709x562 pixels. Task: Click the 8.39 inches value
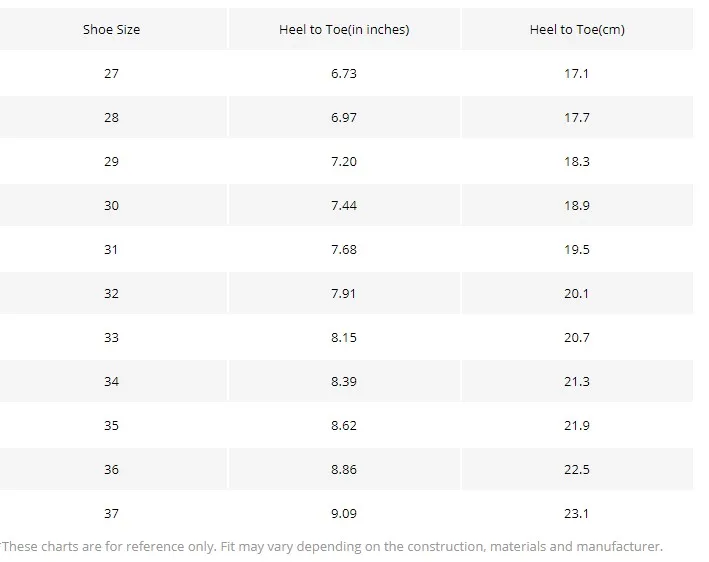coord(344,382)
